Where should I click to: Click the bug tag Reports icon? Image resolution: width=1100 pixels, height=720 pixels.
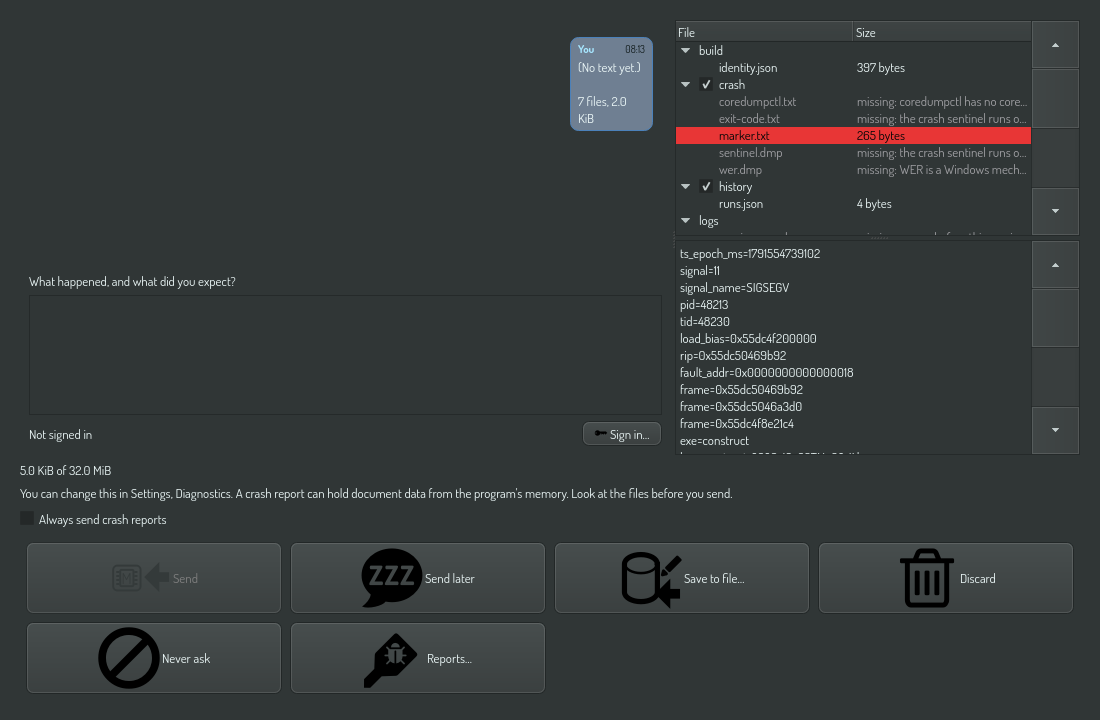pyautogui.click(x=391, y=660)
